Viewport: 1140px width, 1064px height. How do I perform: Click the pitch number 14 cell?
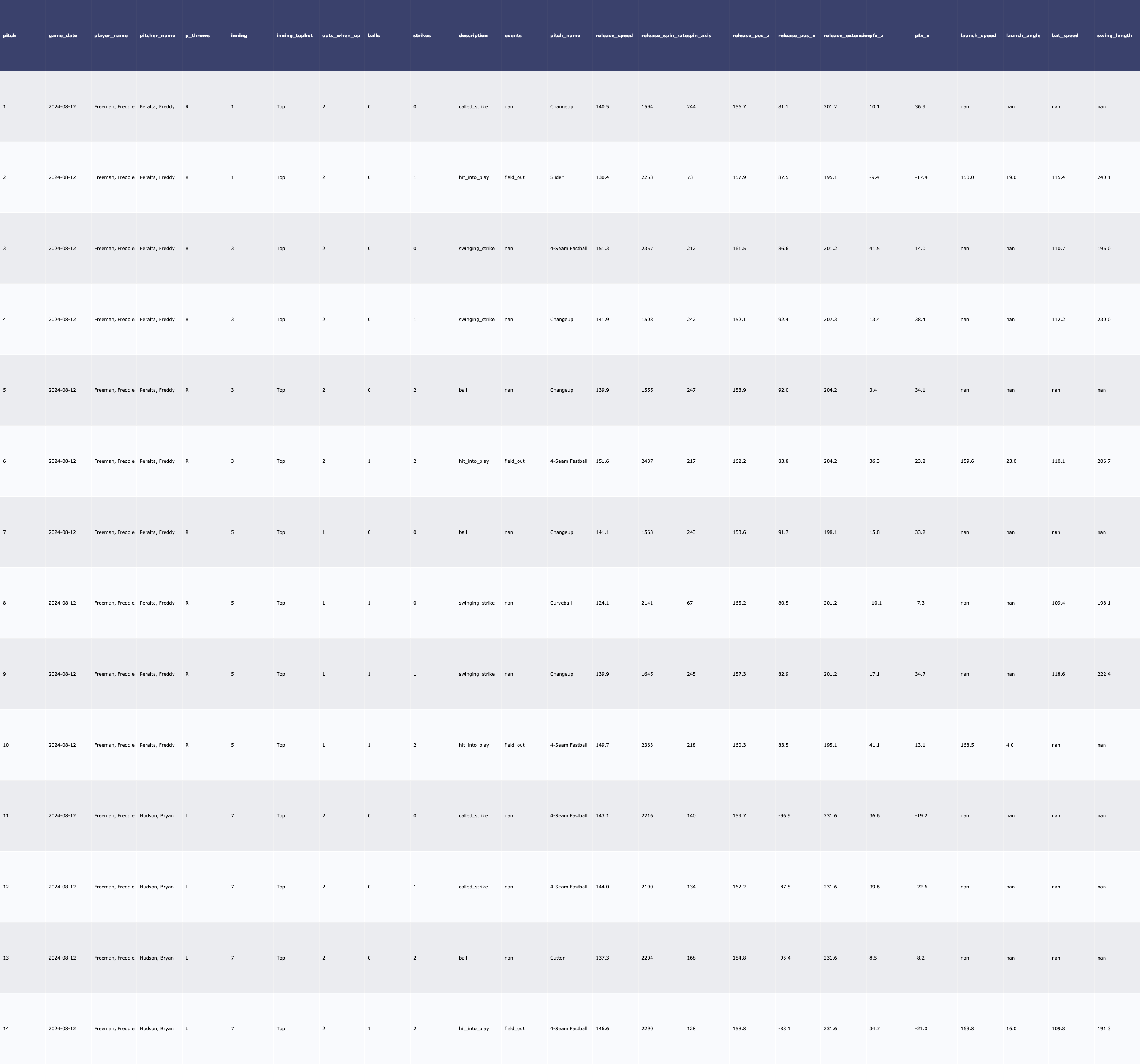(x=6, y=1028)
